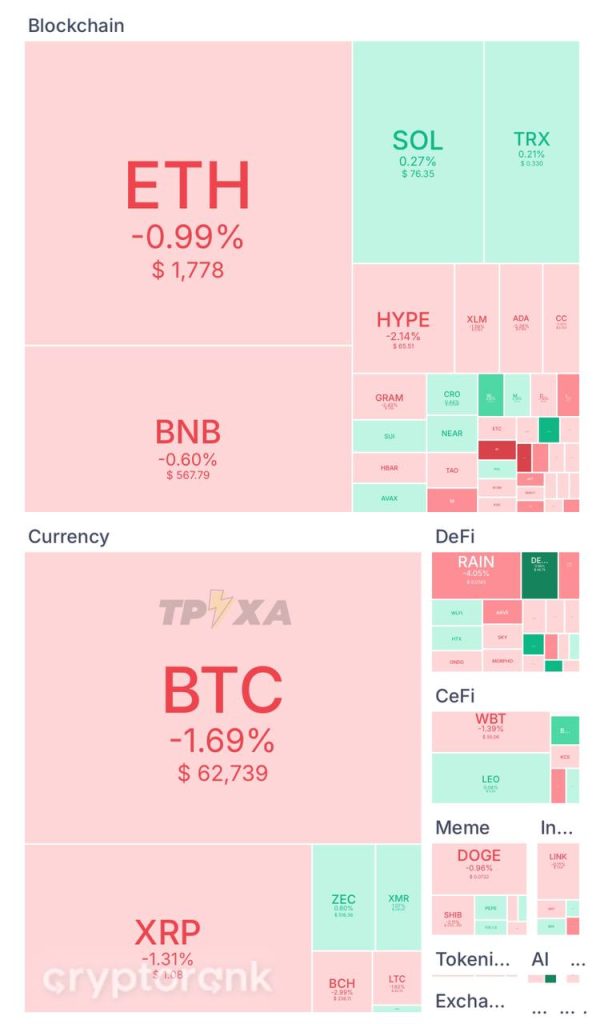
Task: Click the TPXA watermark logo
Action: 225,609
